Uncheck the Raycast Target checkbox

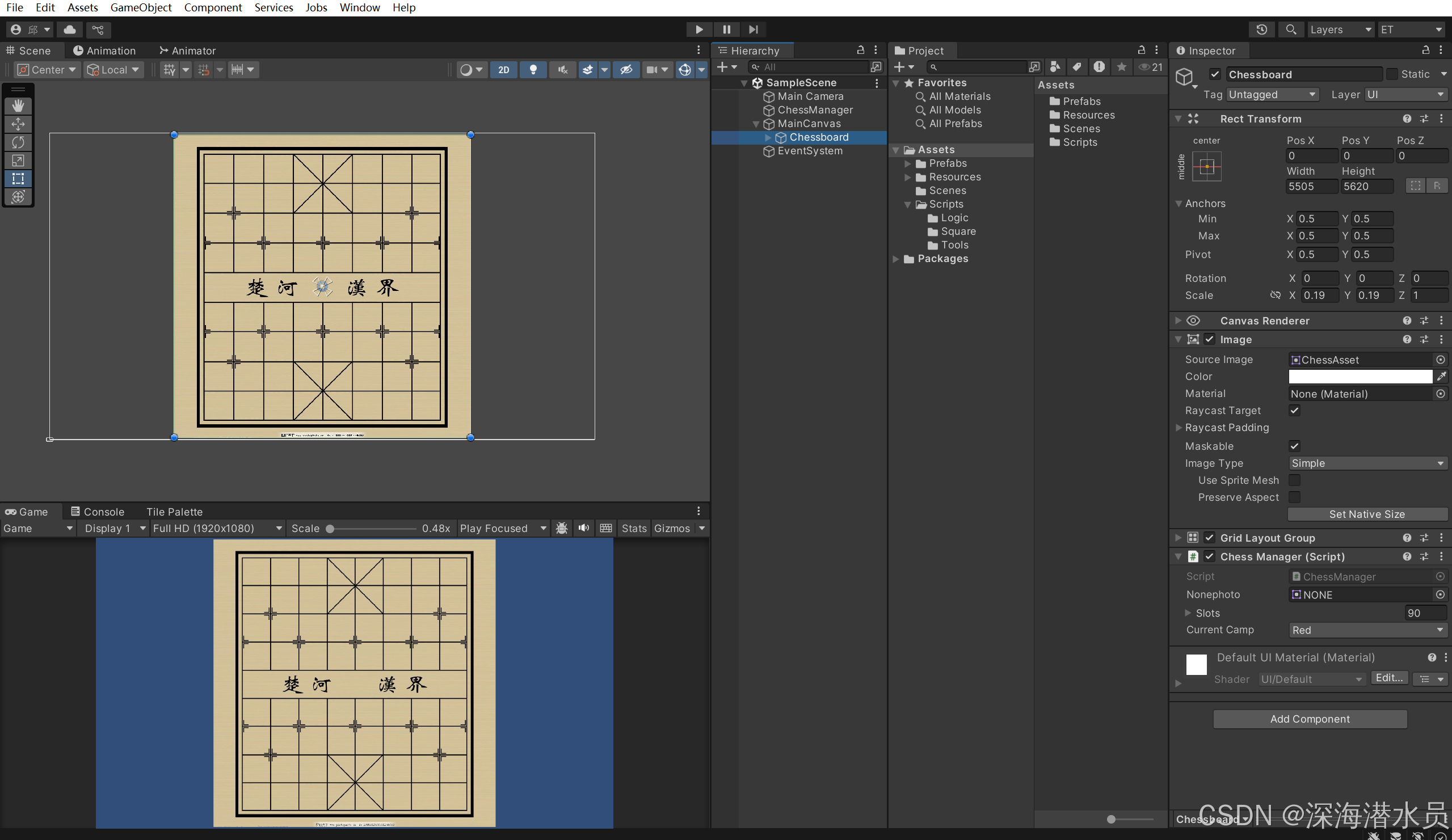[x=1294, y=410]
